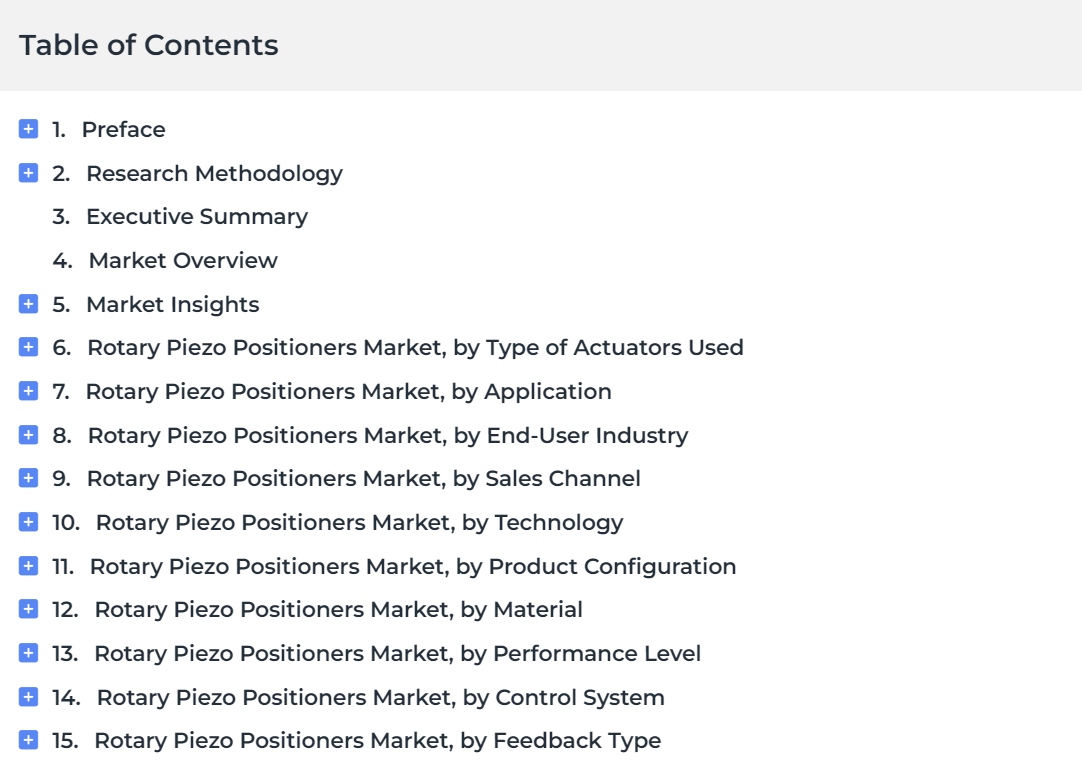Click plus icon beside Performance Level section

(28, 653)
